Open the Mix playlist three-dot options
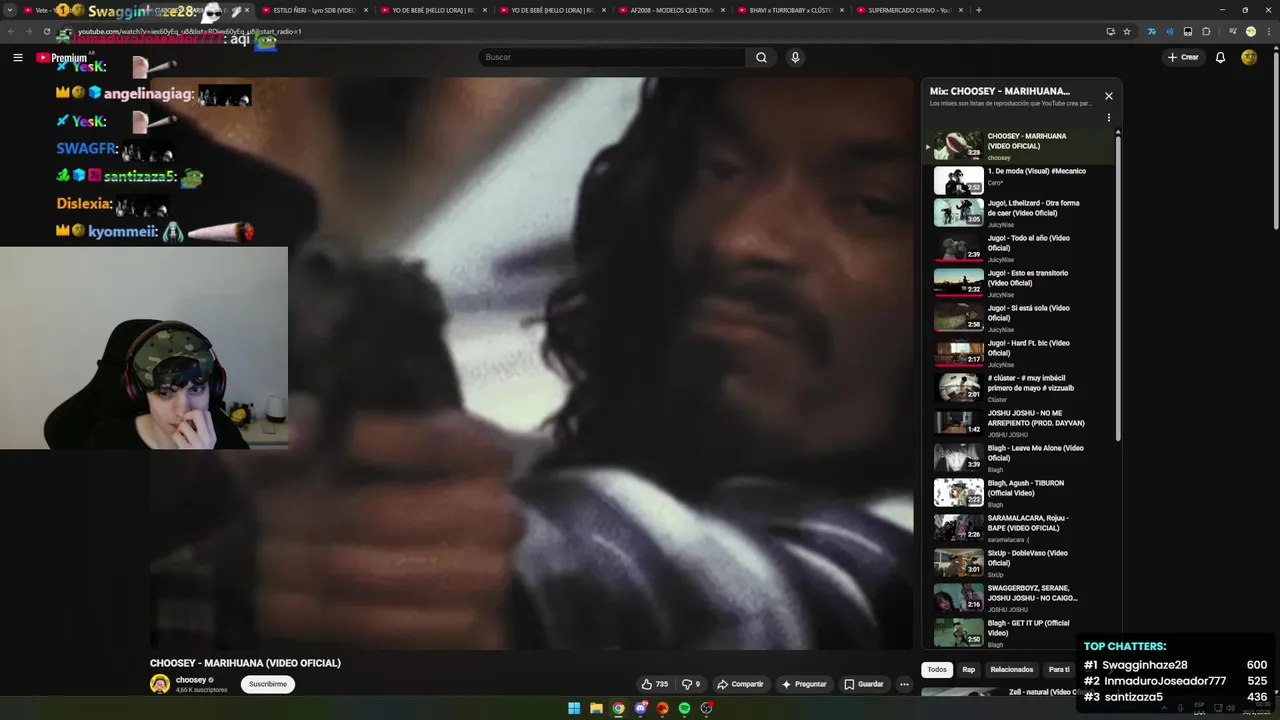 pos(1108,118)
